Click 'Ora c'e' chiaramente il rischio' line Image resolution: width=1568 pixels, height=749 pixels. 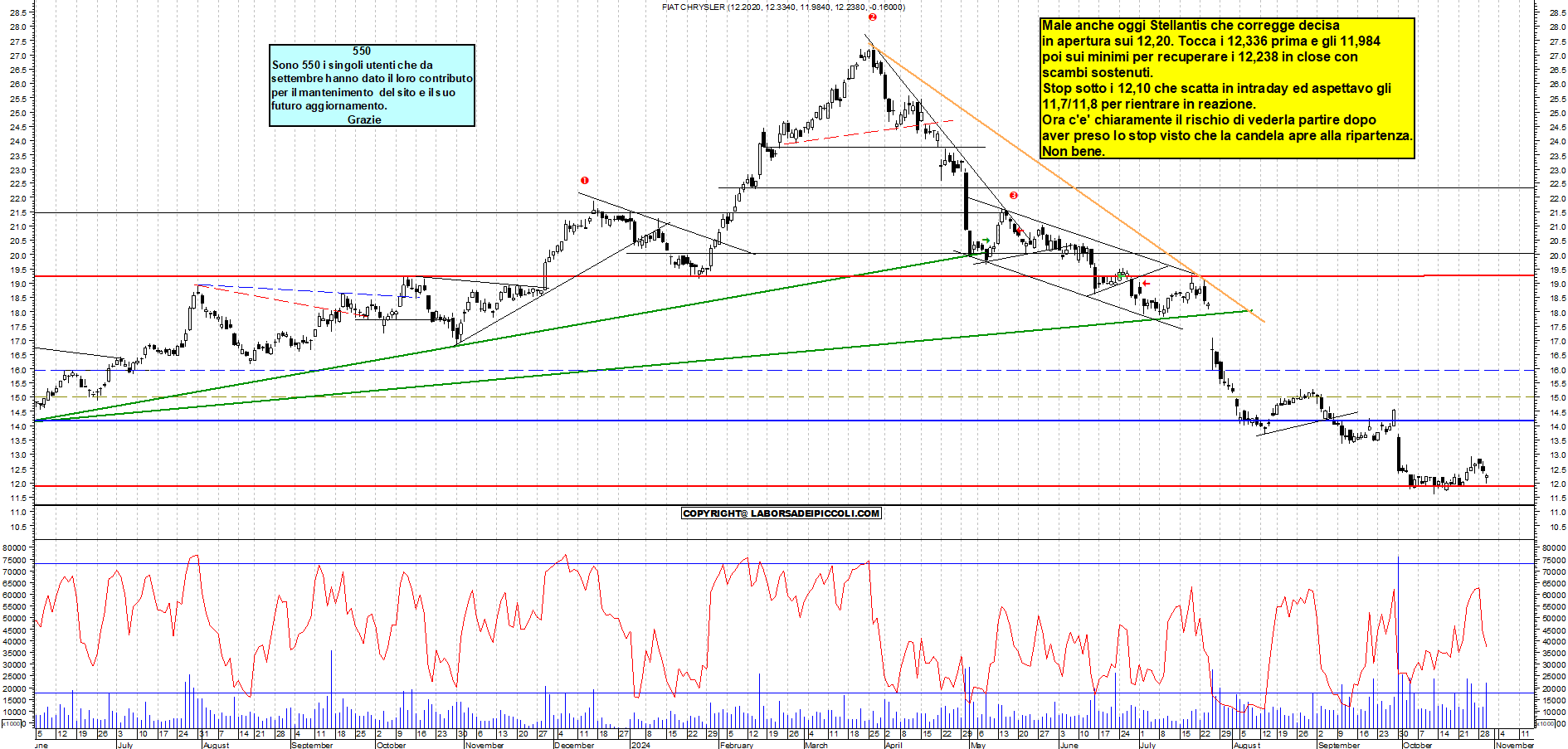1209,119
